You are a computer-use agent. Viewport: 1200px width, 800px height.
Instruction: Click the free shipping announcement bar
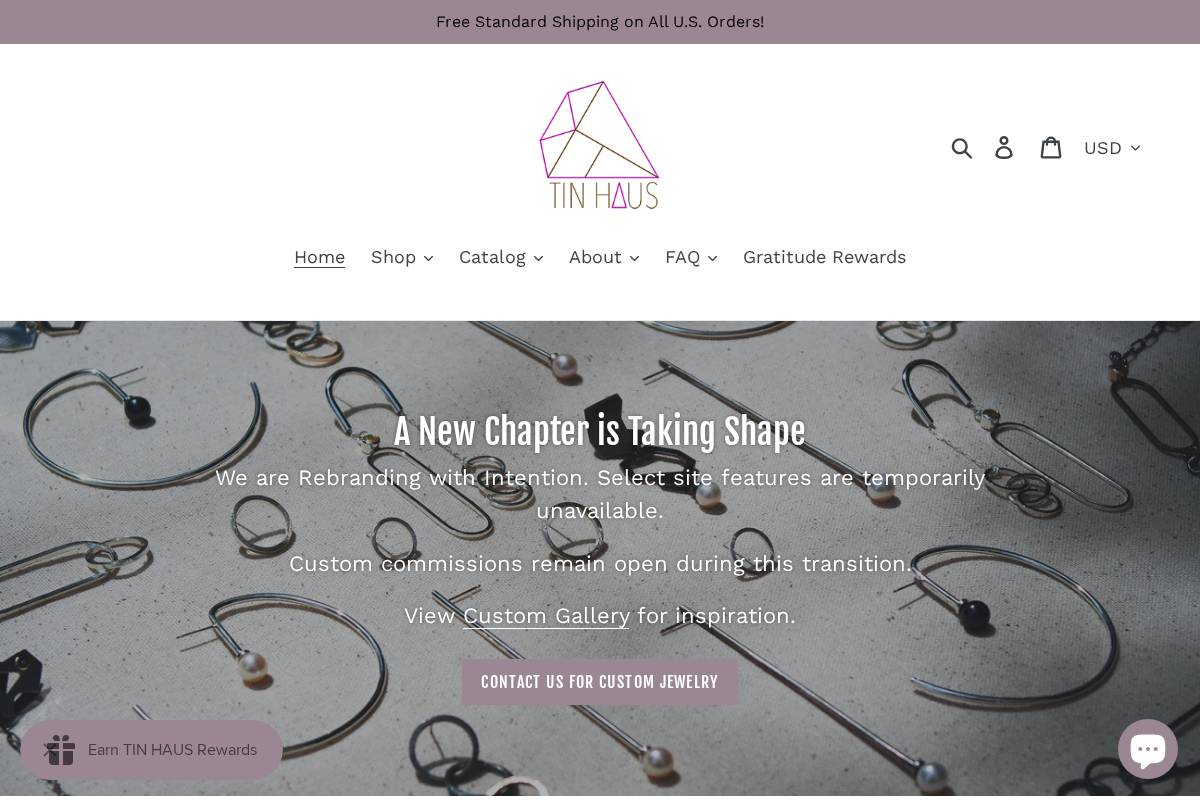(x=600, y=22)
